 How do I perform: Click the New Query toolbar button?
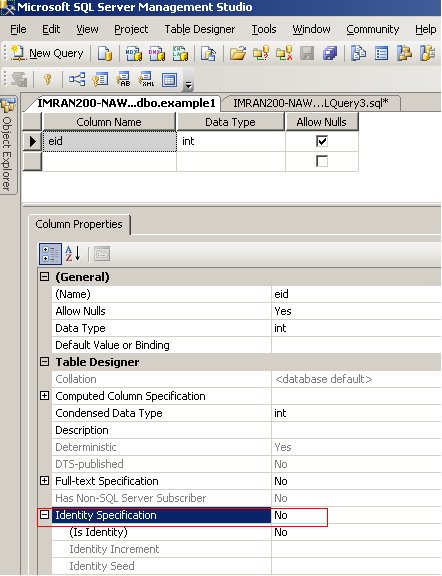pyautogui.click(x=47, y=53)
